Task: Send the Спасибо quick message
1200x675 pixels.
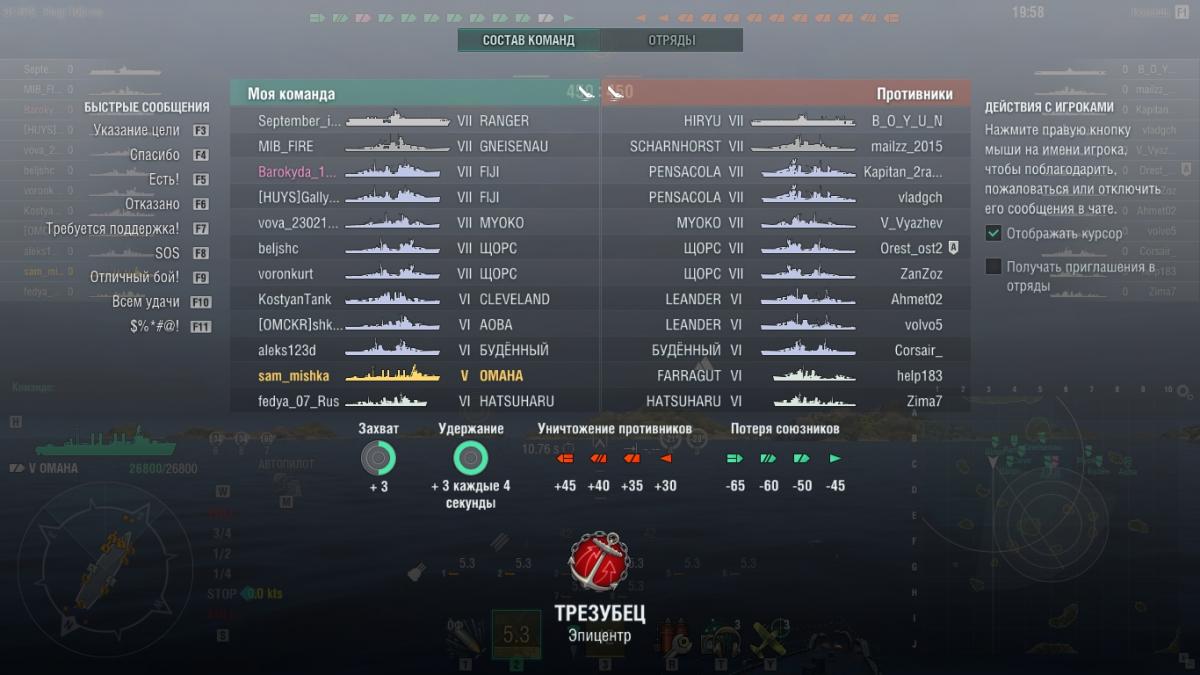Action: [155, 155]
